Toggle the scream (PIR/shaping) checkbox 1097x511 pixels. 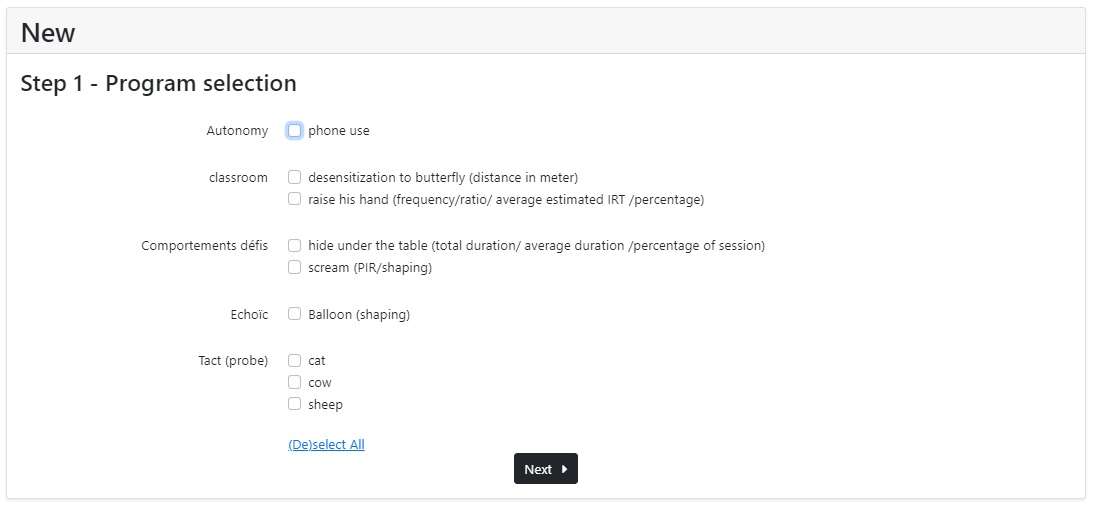point(295,267)
